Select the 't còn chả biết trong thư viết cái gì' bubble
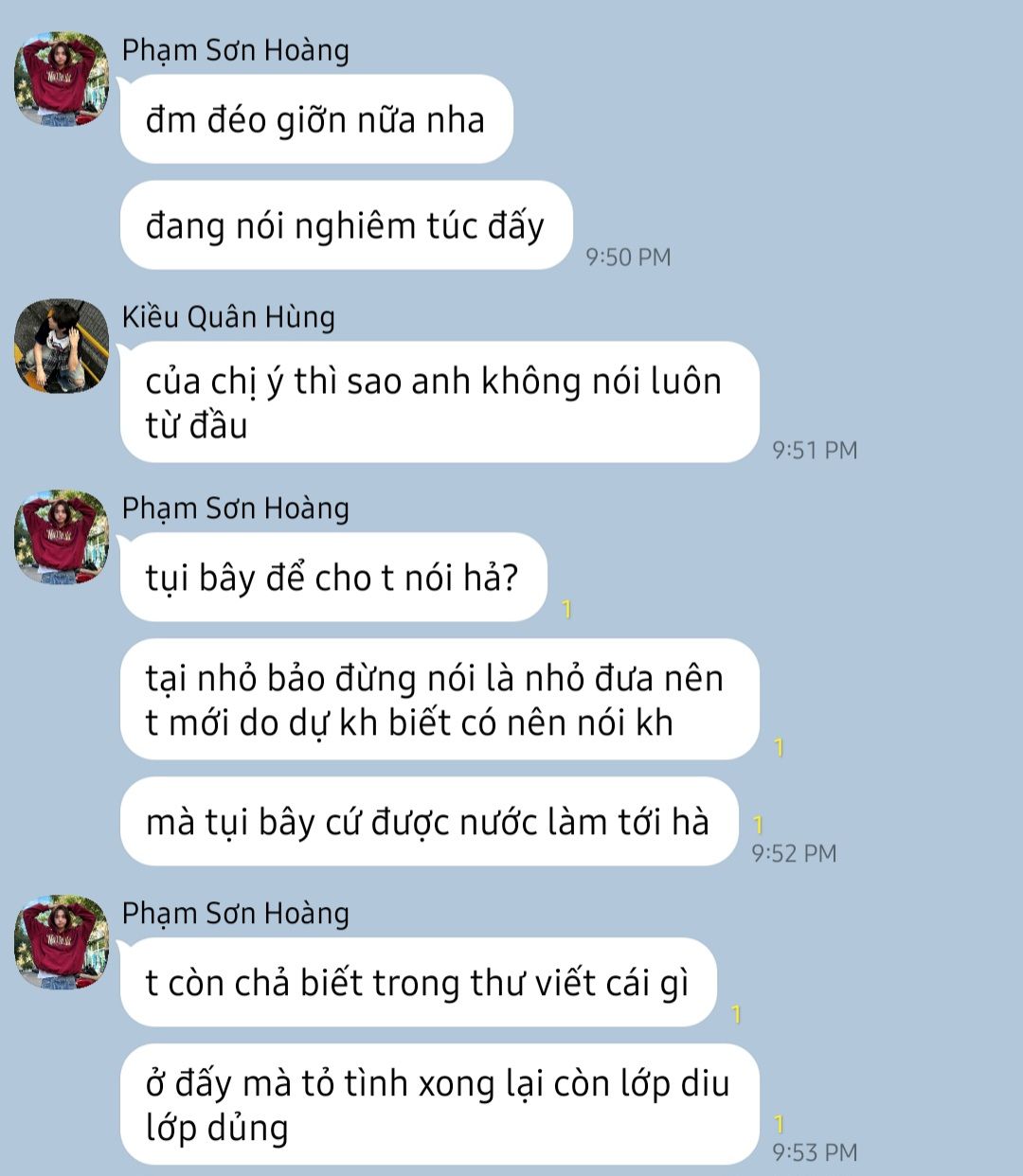The height and width of the screenshot is (1176, 1023). coord(418,982)
